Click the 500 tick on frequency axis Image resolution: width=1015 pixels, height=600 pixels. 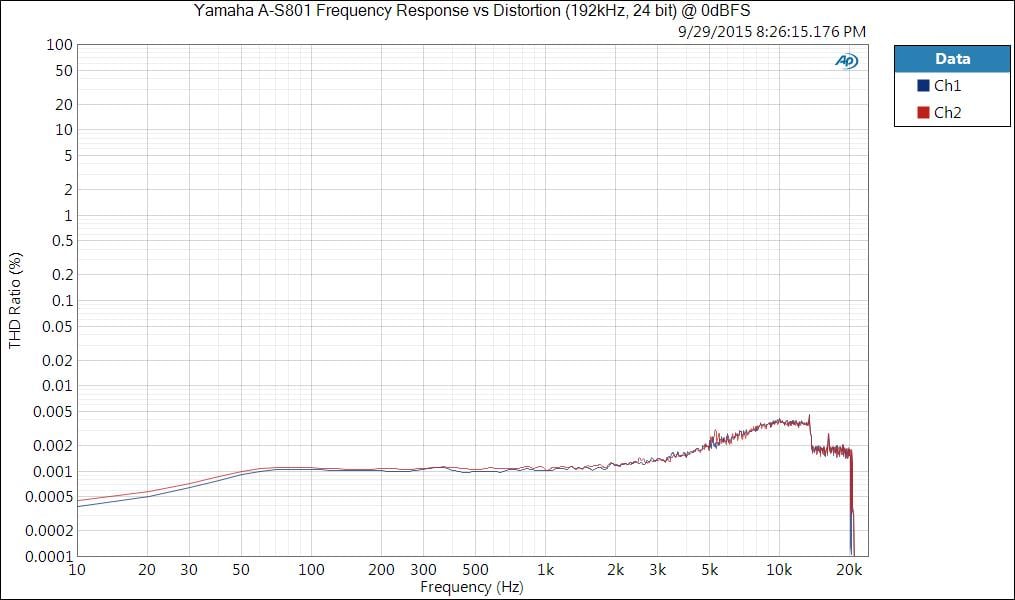475,570
